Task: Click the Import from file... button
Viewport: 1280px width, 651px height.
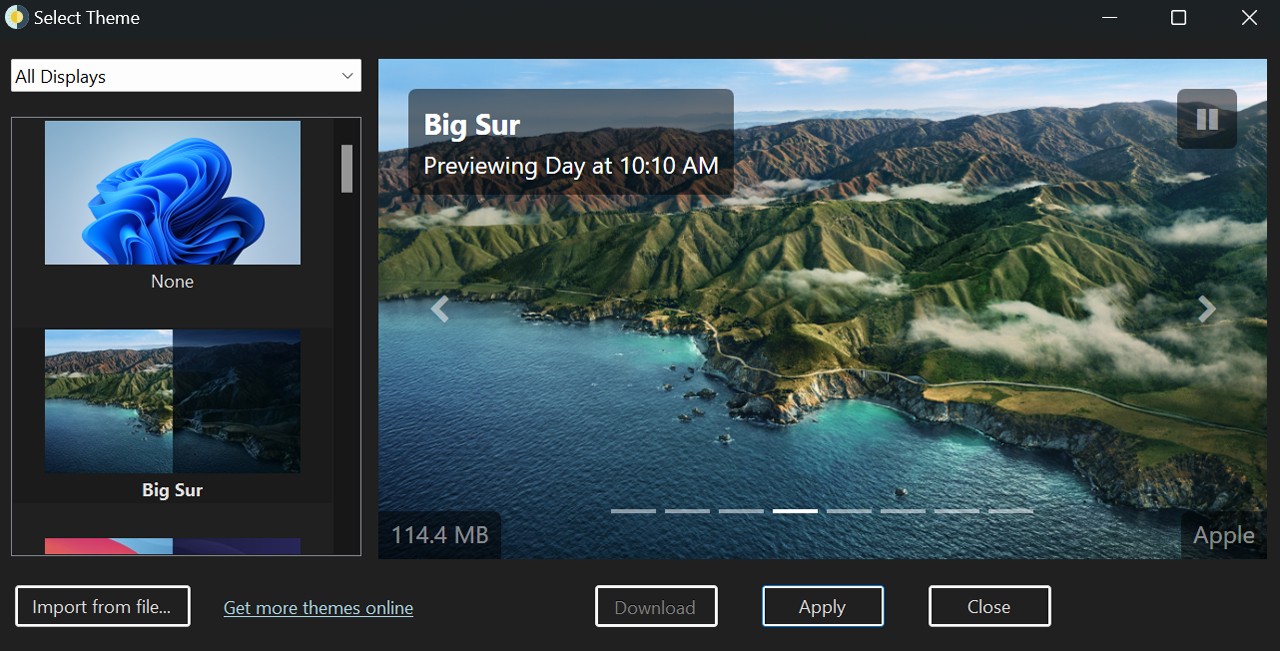Action: [x=102, y=607]
